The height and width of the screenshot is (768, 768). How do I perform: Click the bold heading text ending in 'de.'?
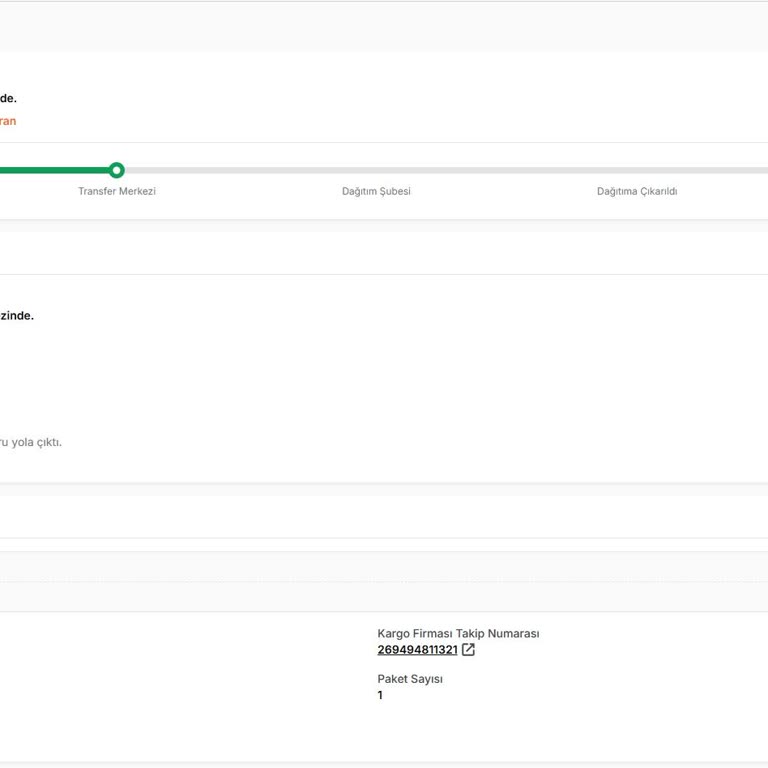coord(8,98)
